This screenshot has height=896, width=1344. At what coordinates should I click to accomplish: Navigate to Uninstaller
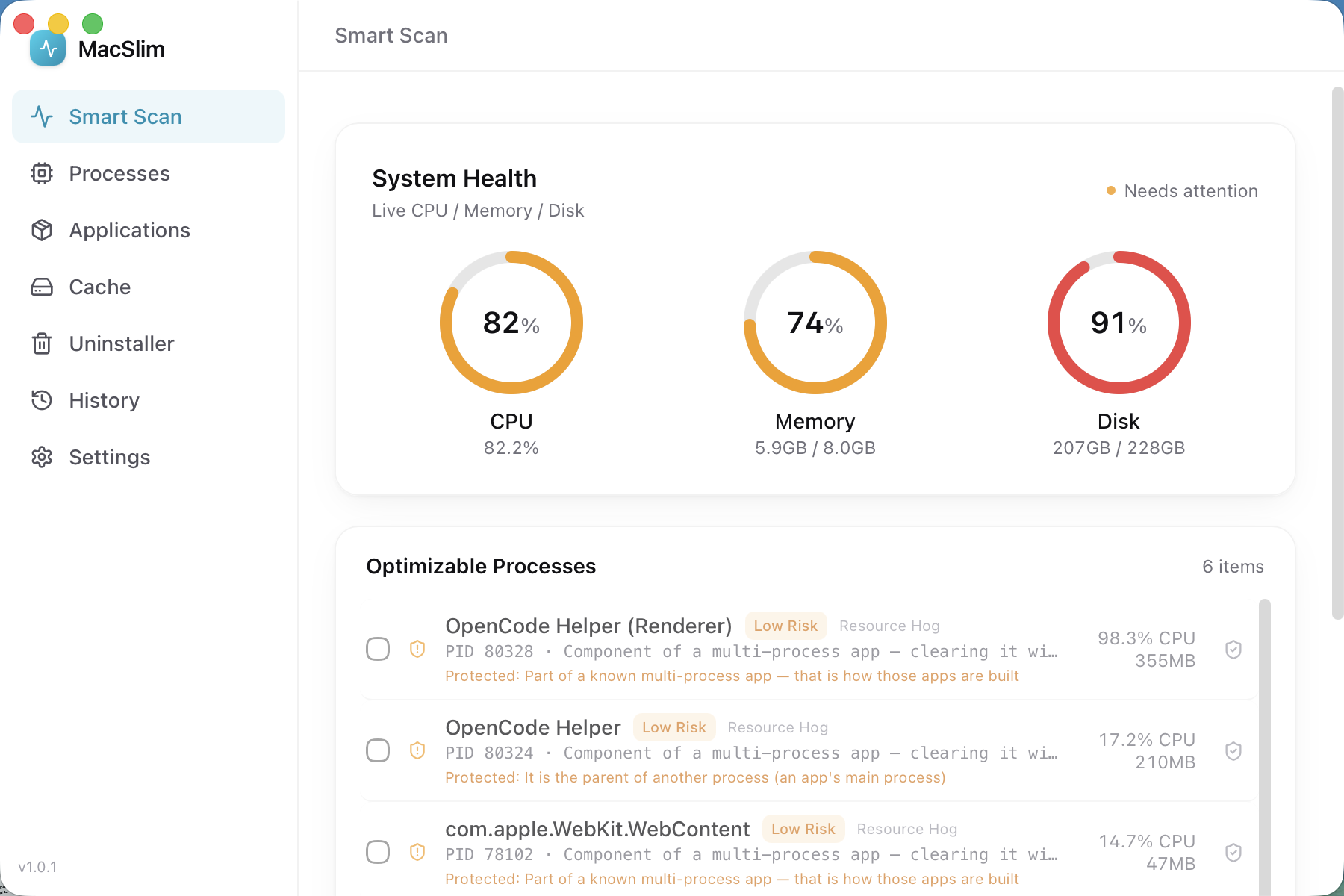(149, 343)
